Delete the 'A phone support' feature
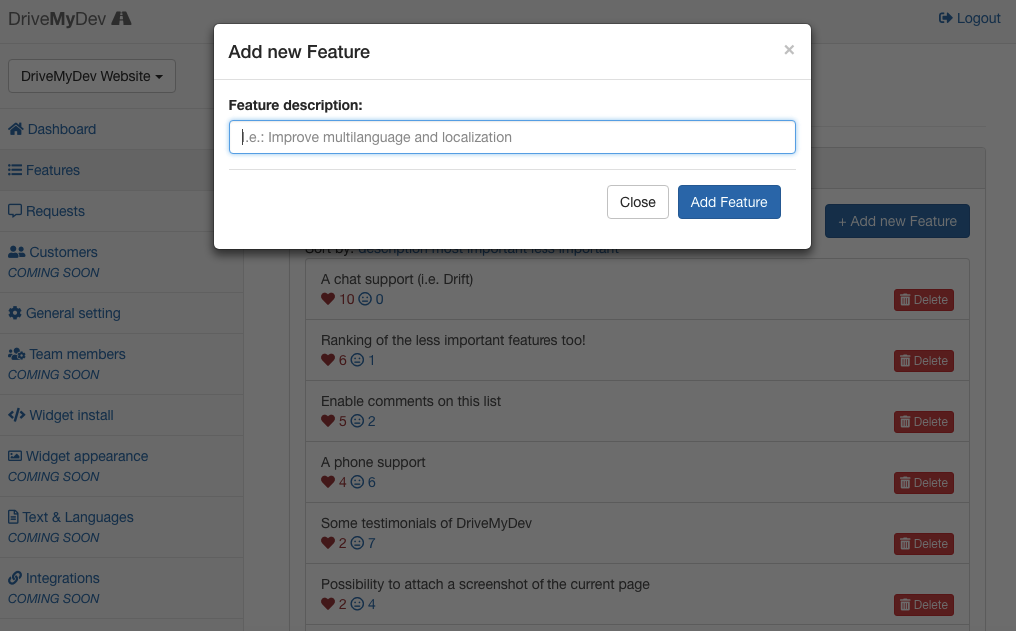Image resolution: width=1016 pixels, height=631 pixels. [x=923, y=483]
